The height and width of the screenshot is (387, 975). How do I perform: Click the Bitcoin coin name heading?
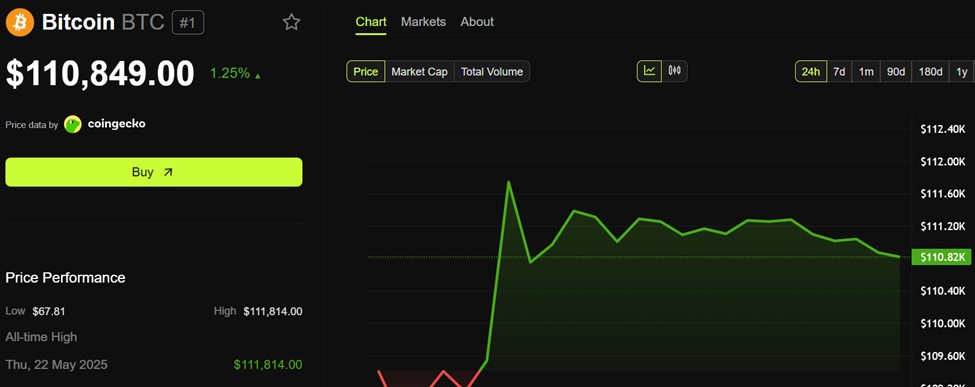pyautogui.click(x=78, y=22)
